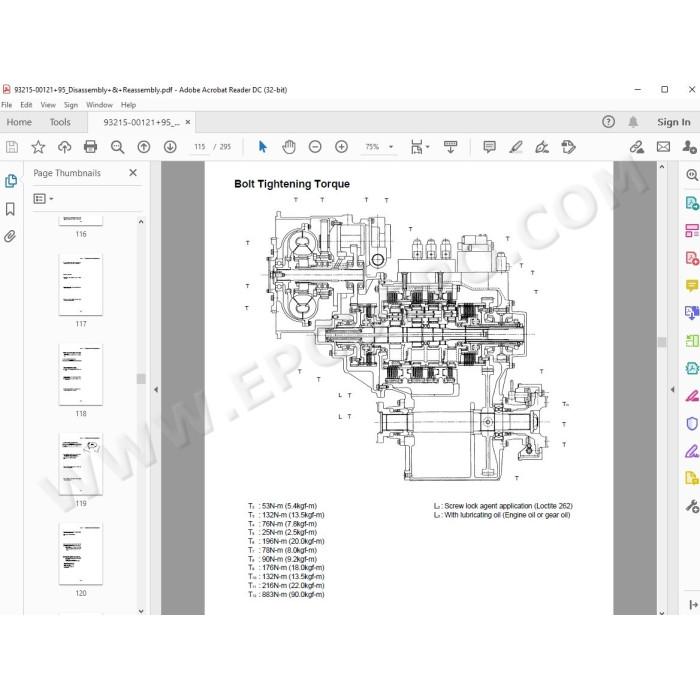Viewport: 700px width, 700px height.
Task: Collapse the right tools pane arrow
Action: 672,390
